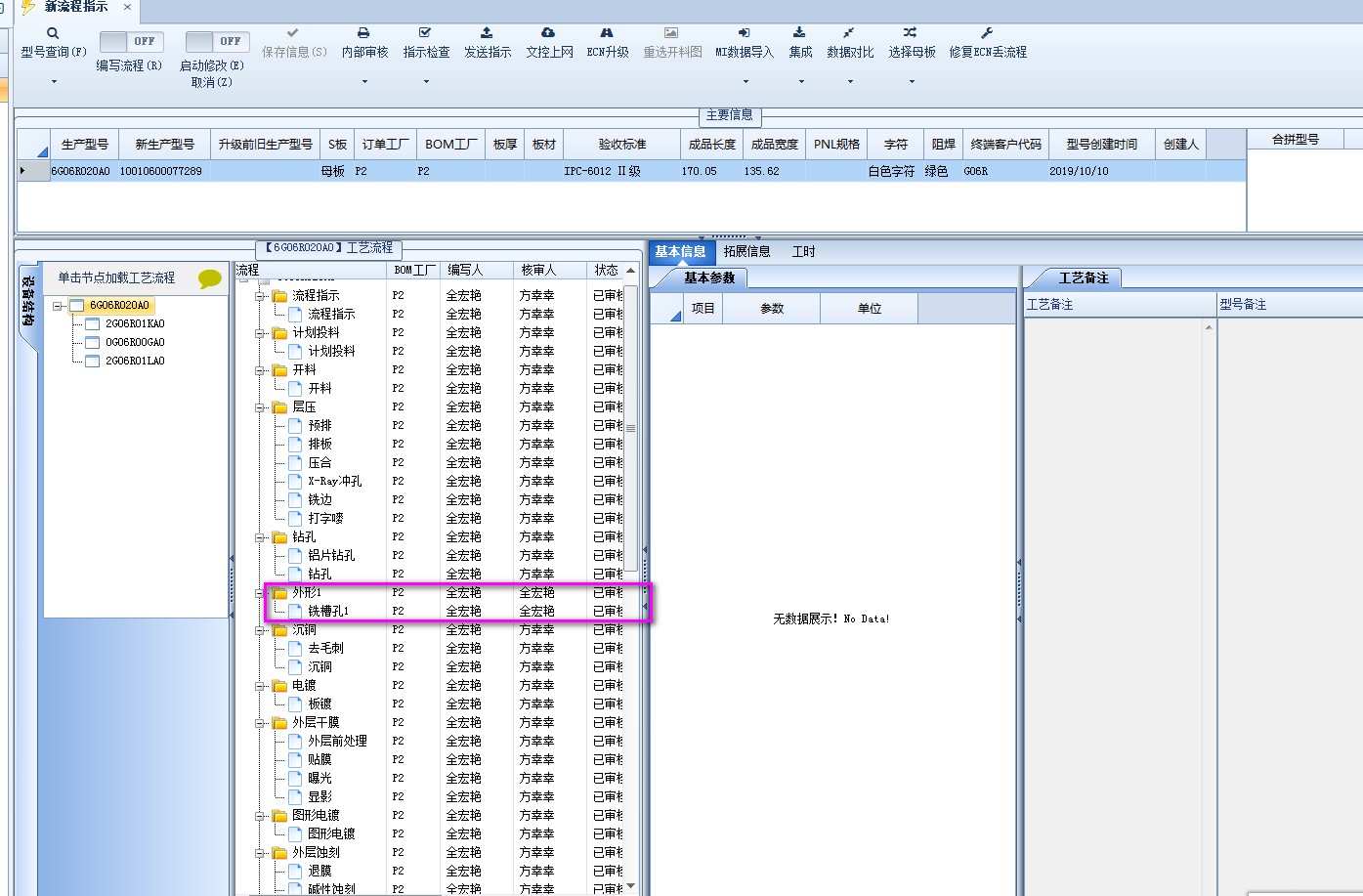
Task: Click the 设备结构 vertical side tab
Action: click(x=27, y=300)
